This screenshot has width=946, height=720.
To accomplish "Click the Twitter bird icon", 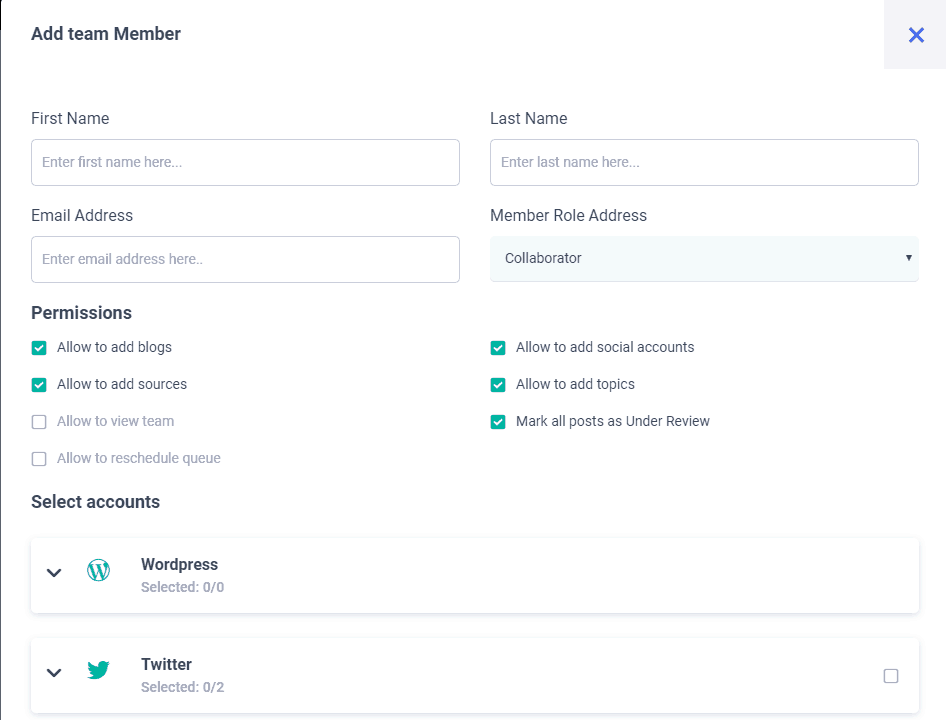I will (x=98, y=671).
